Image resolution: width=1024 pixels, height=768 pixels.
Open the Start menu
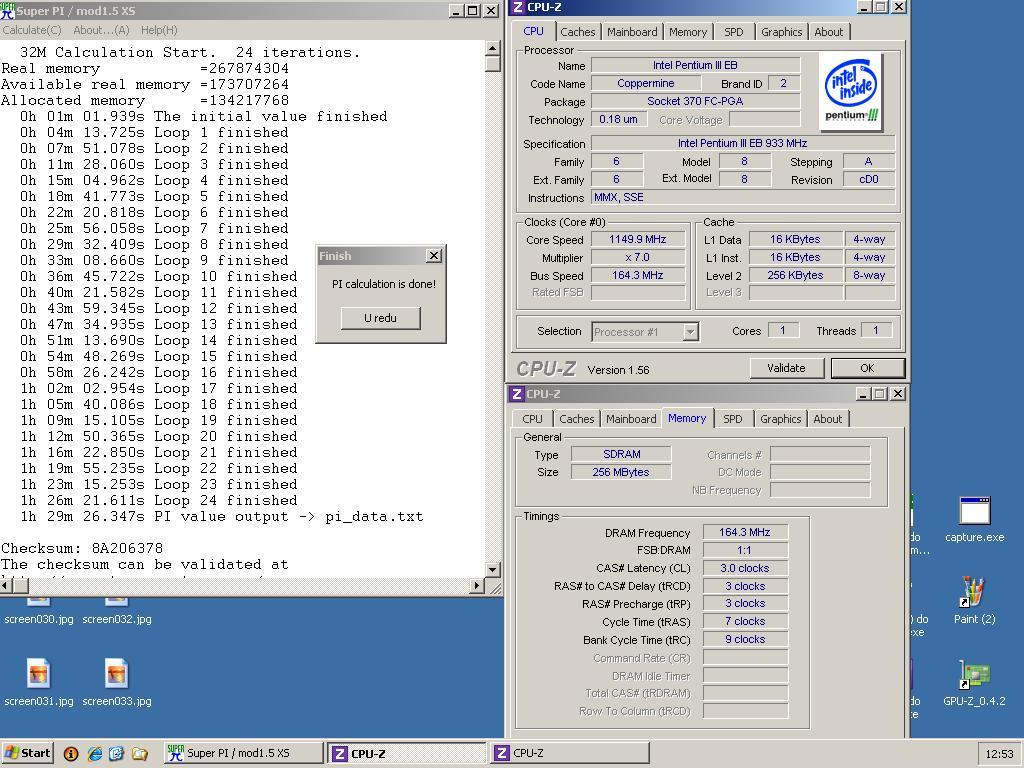click(27, 753)
